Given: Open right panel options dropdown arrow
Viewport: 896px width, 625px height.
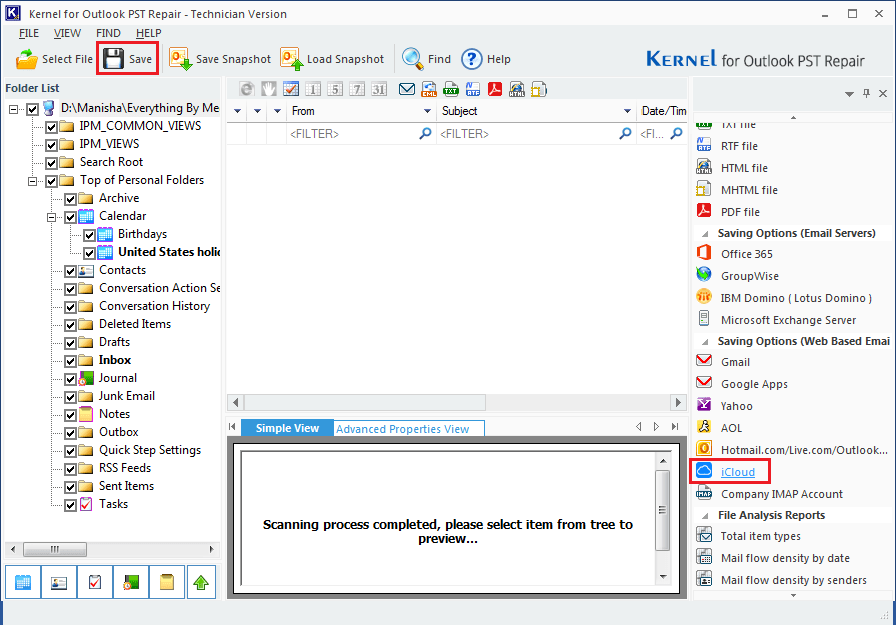Looking at the screenshot, I should 849,94.
